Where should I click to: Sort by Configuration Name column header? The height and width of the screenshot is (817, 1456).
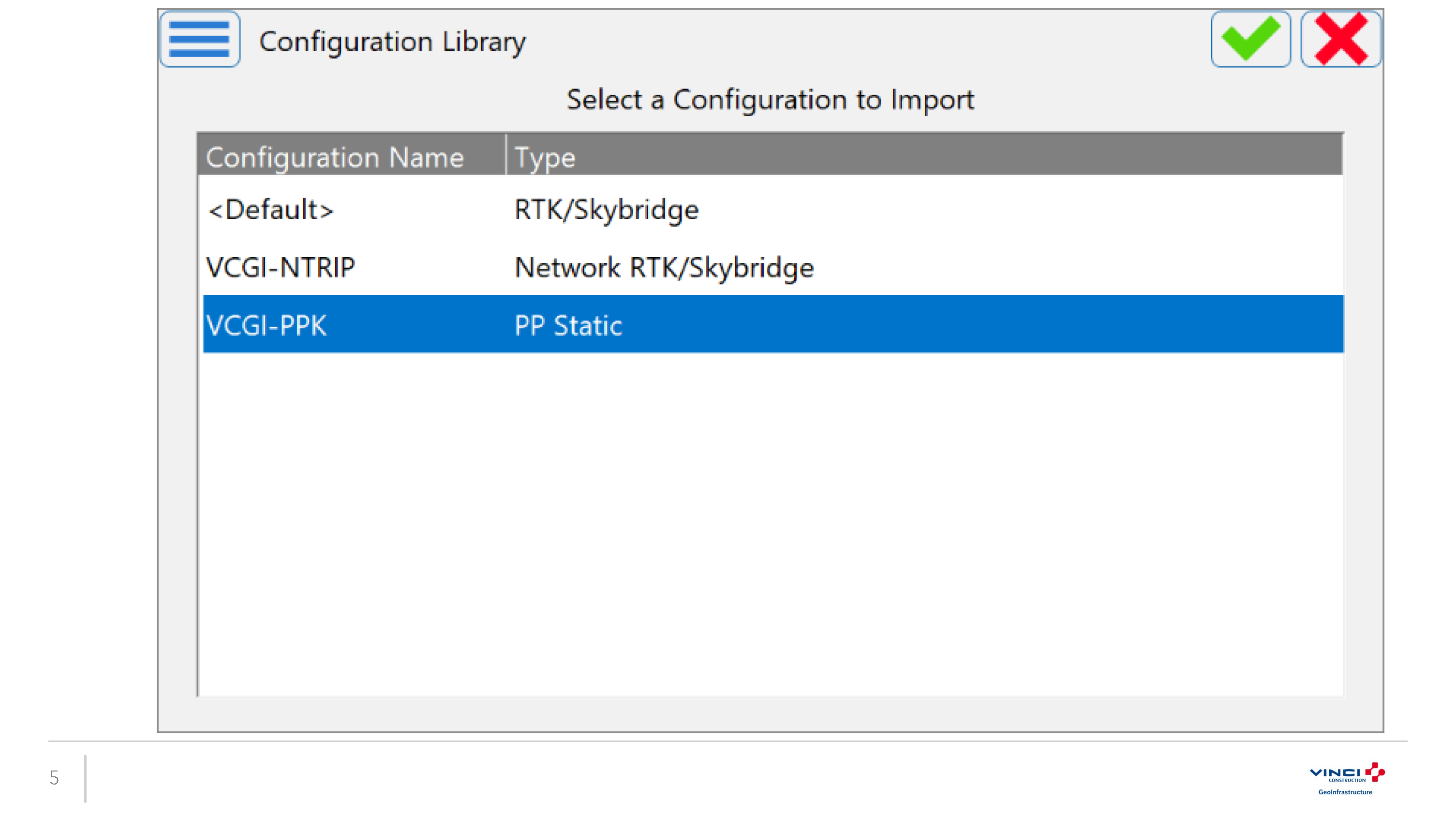click(352, 155)
